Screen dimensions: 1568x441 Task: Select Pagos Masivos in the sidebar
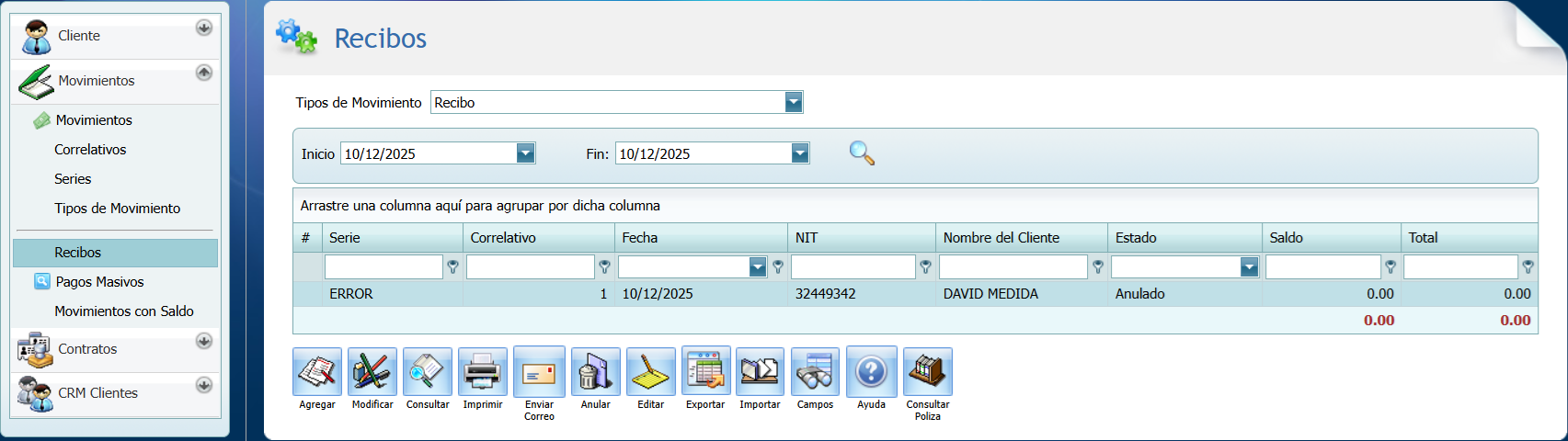pyautogui.click(x=99, y=282)
